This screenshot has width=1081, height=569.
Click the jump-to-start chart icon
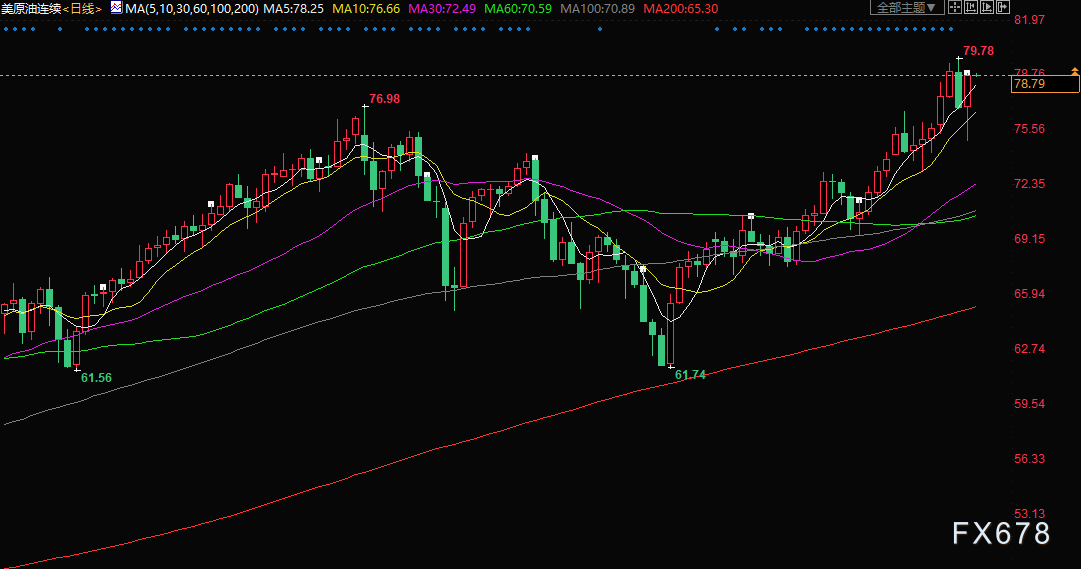click(971, 8)
